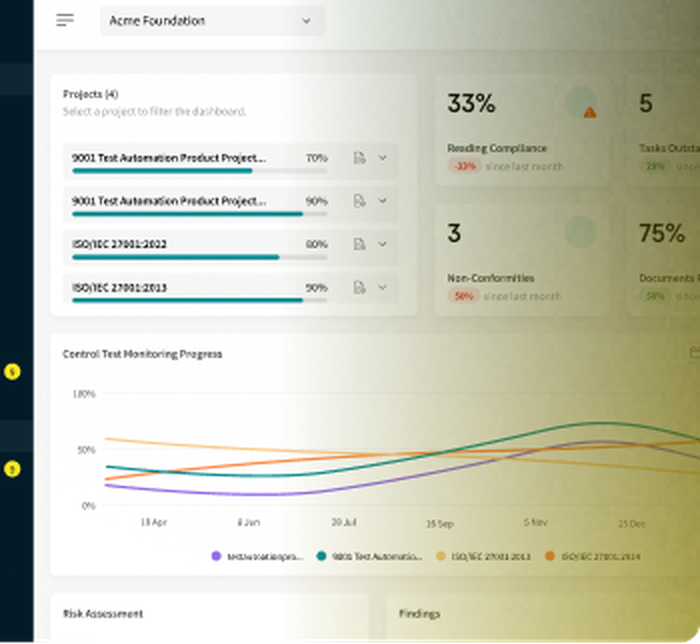This screenshot has height=644, width=700.
Task: Open the hamburger navigation menu
Action: 65,20
